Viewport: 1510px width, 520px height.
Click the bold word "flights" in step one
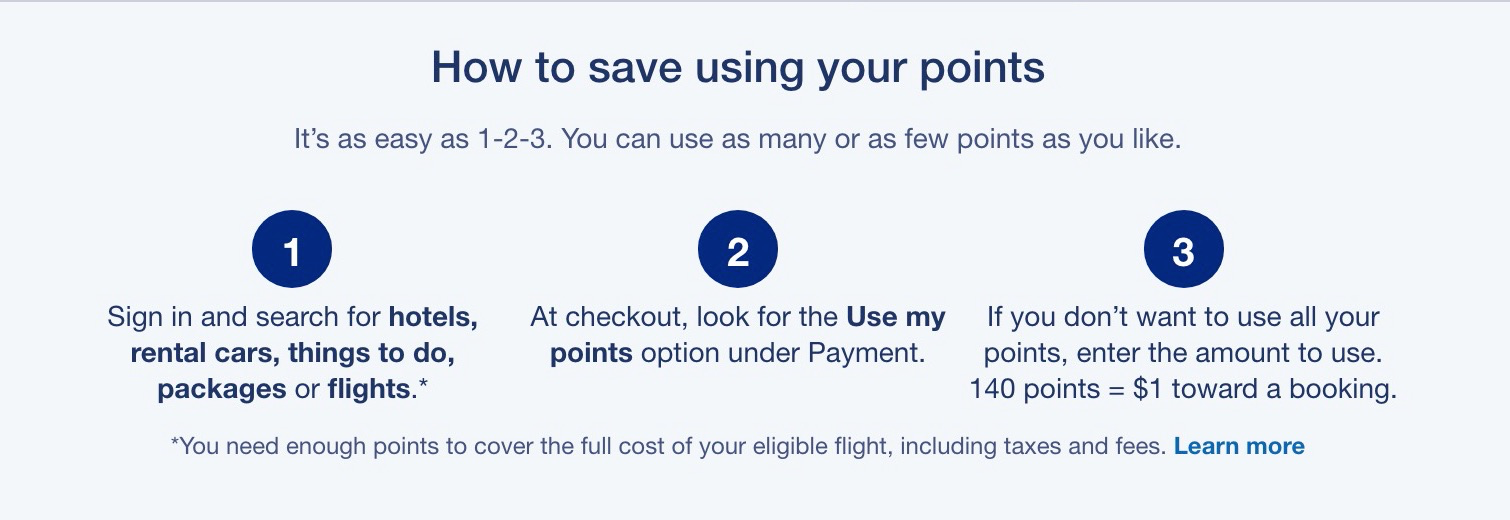pos(369,390)
